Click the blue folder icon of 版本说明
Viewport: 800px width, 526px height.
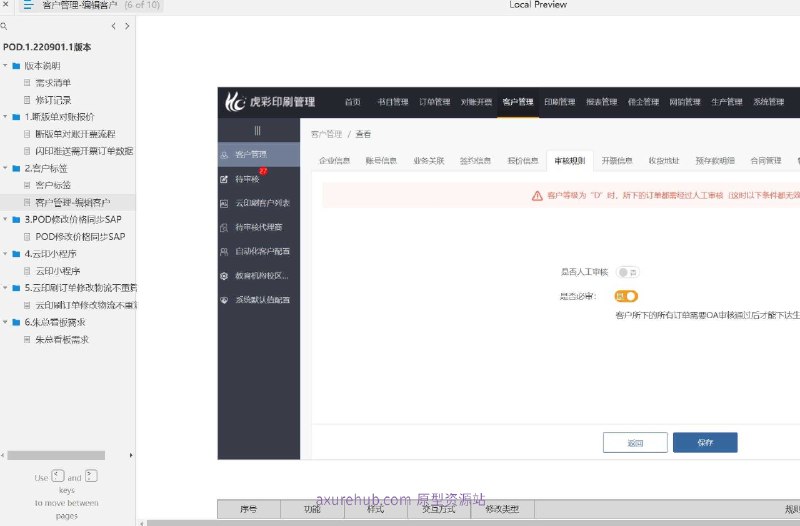16,66
